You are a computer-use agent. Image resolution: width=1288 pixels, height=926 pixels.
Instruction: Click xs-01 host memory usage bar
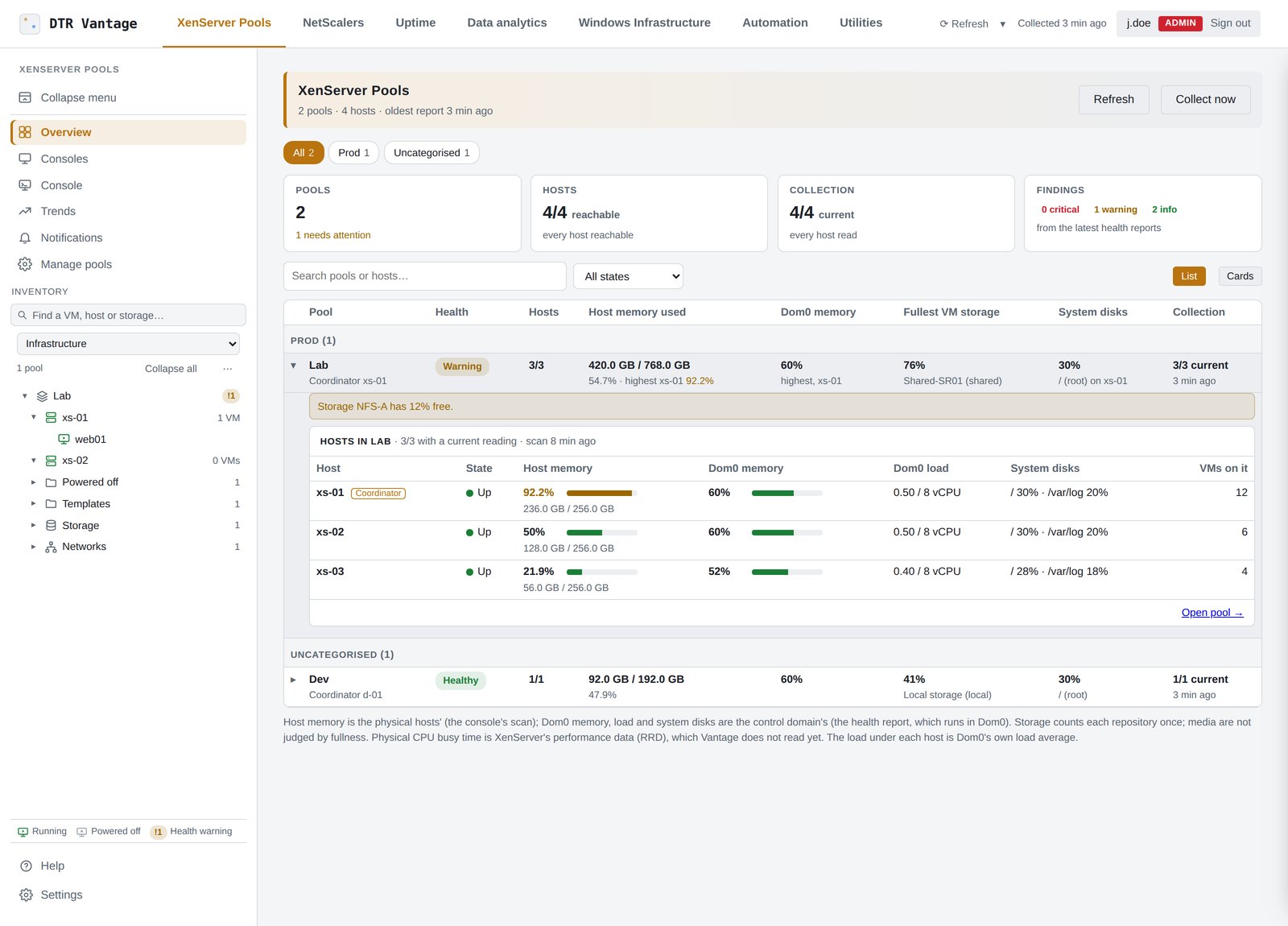point(601,493)
